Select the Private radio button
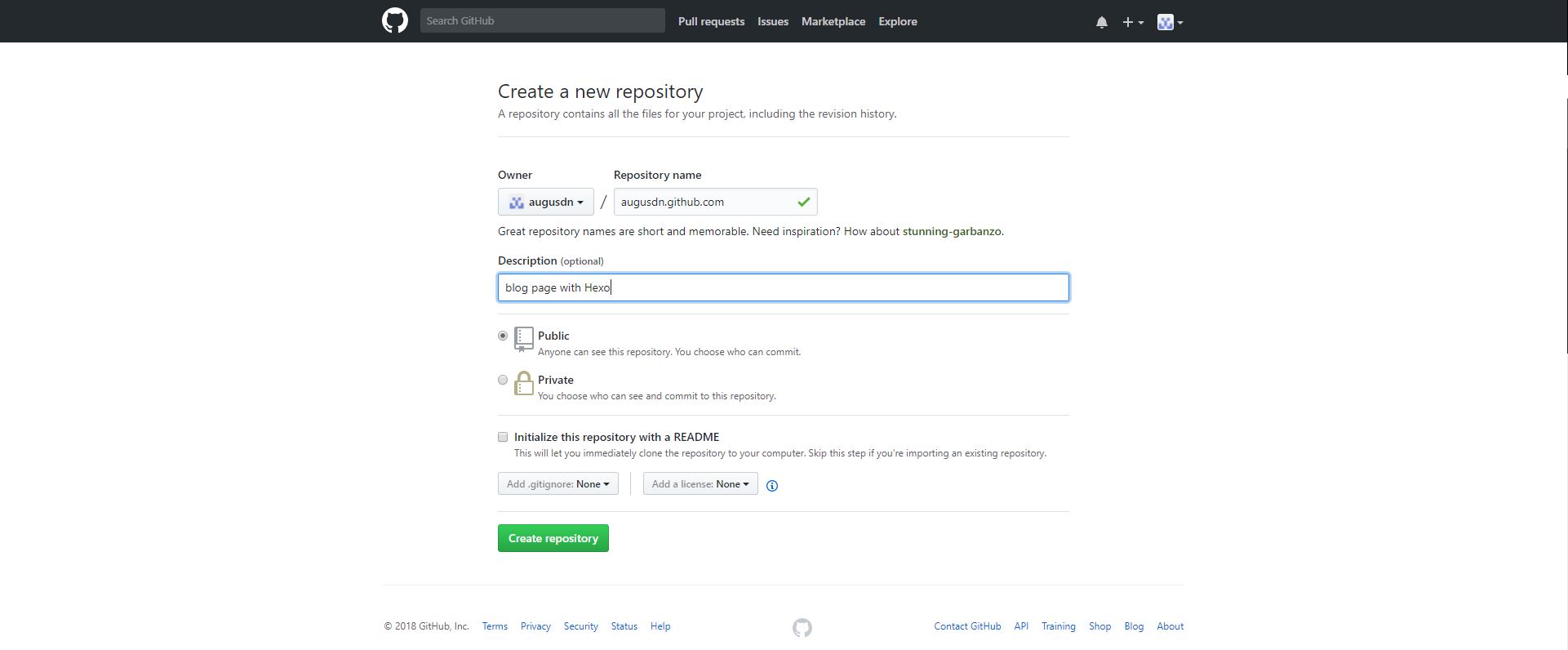Viewport: 1568px width, 650px height. pos(503,380)
